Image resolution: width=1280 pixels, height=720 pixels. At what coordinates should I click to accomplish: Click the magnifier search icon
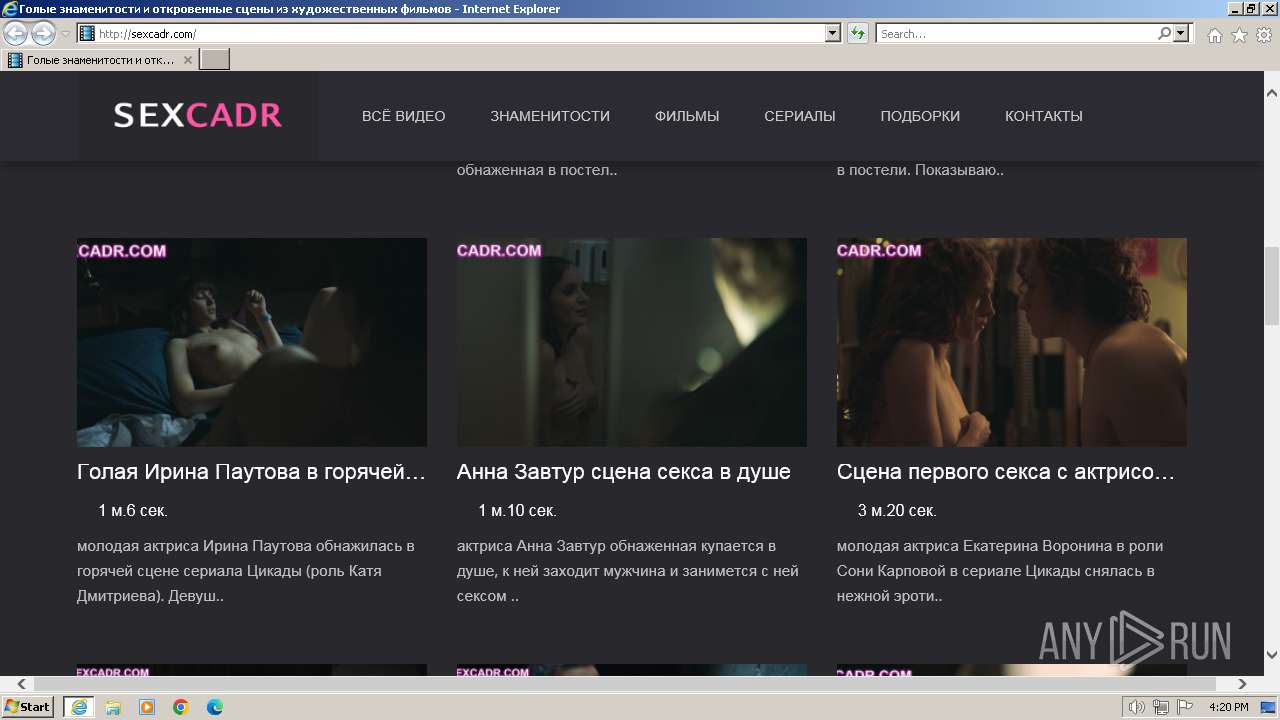coord(1164,34)
